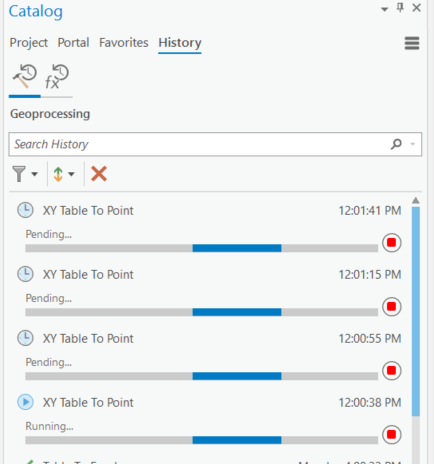Expand the filter dropdown arrow
Image resolution: width=434 pixels, height=464 pixels.
pos(35,174)
